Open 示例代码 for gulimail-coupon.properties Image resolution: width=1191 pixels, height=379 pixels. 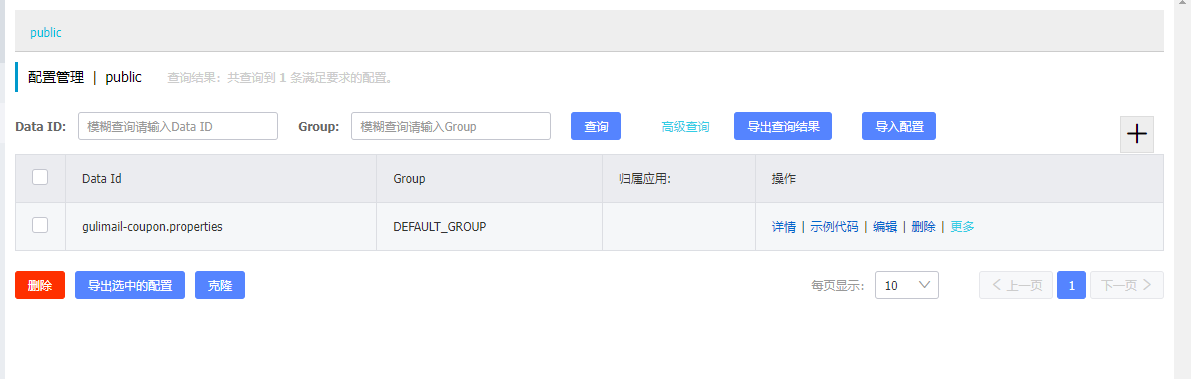[x=834, y=226]
